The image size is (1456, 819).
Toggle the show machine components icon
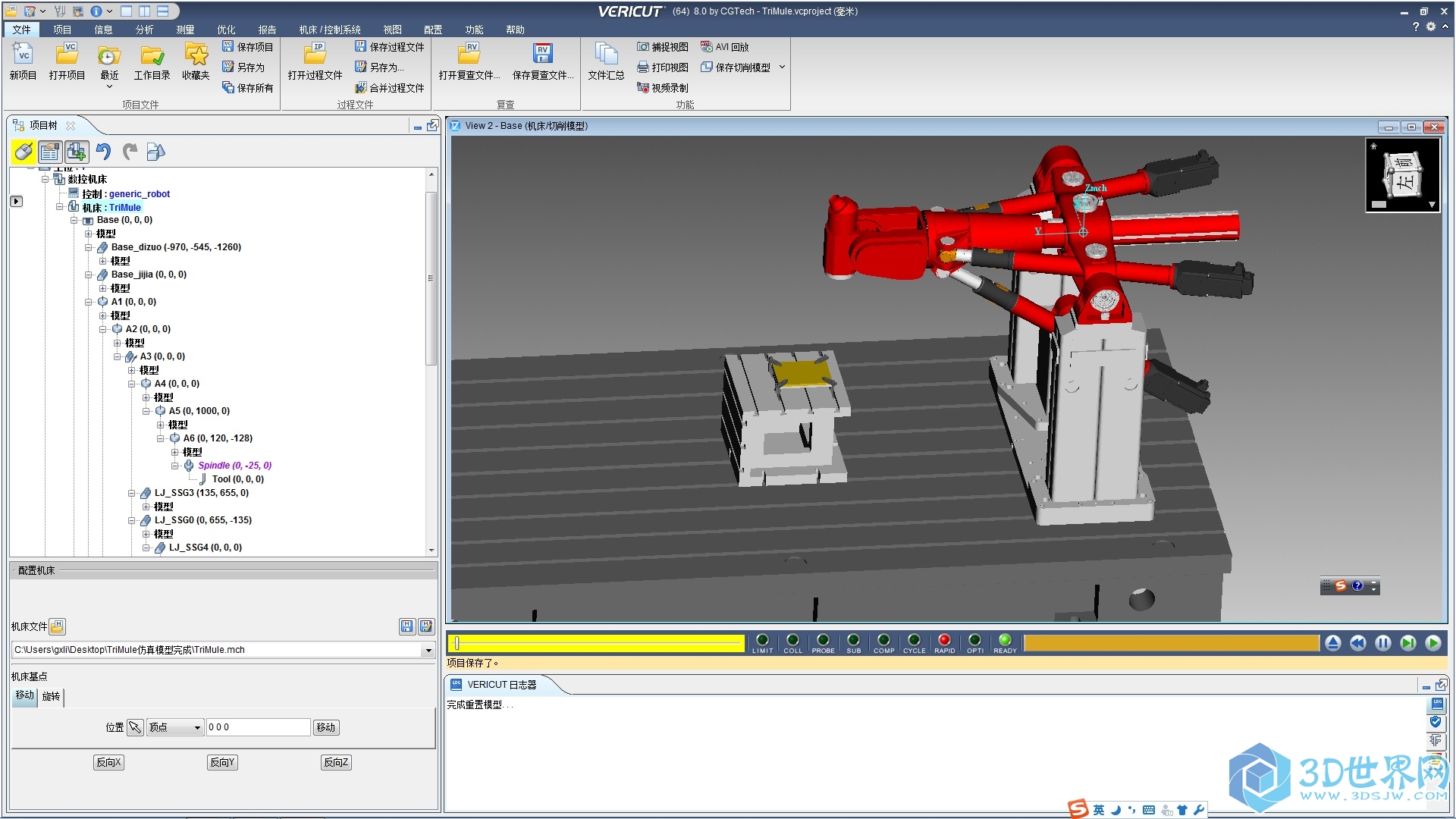click(77, 152)
